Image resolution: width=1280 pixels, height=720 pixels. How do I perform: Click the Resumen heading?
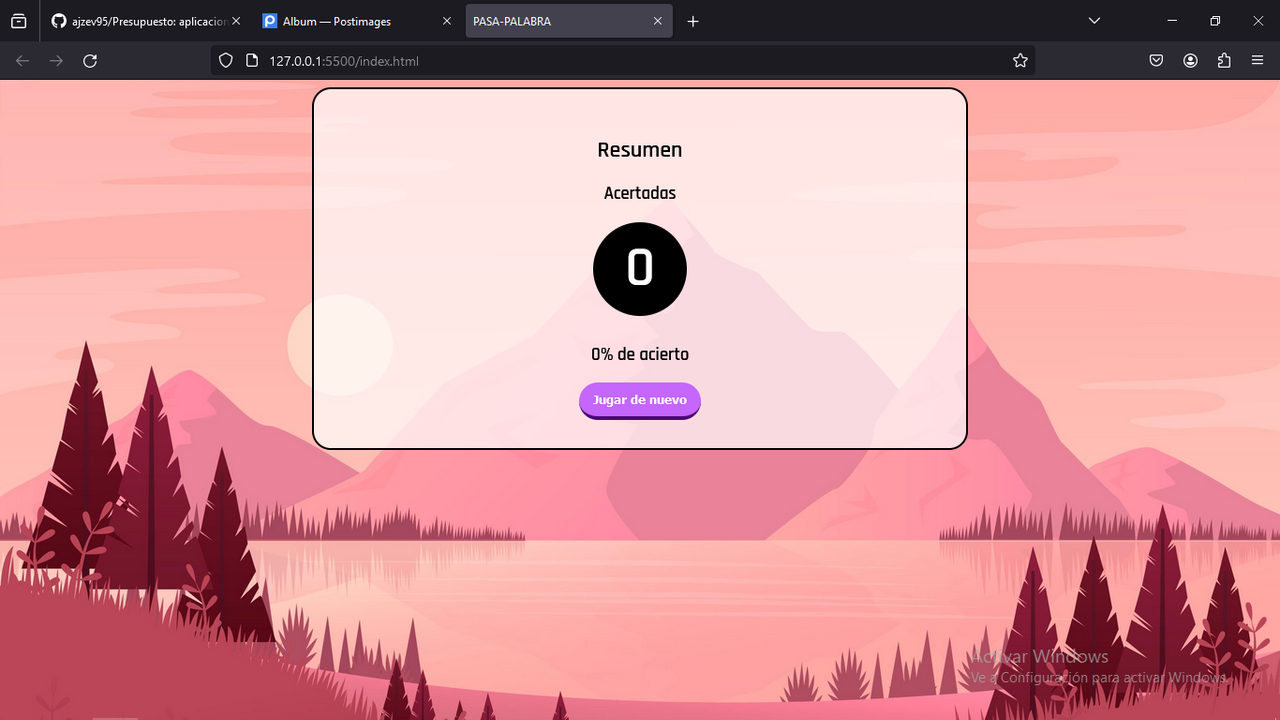[640, 150]
